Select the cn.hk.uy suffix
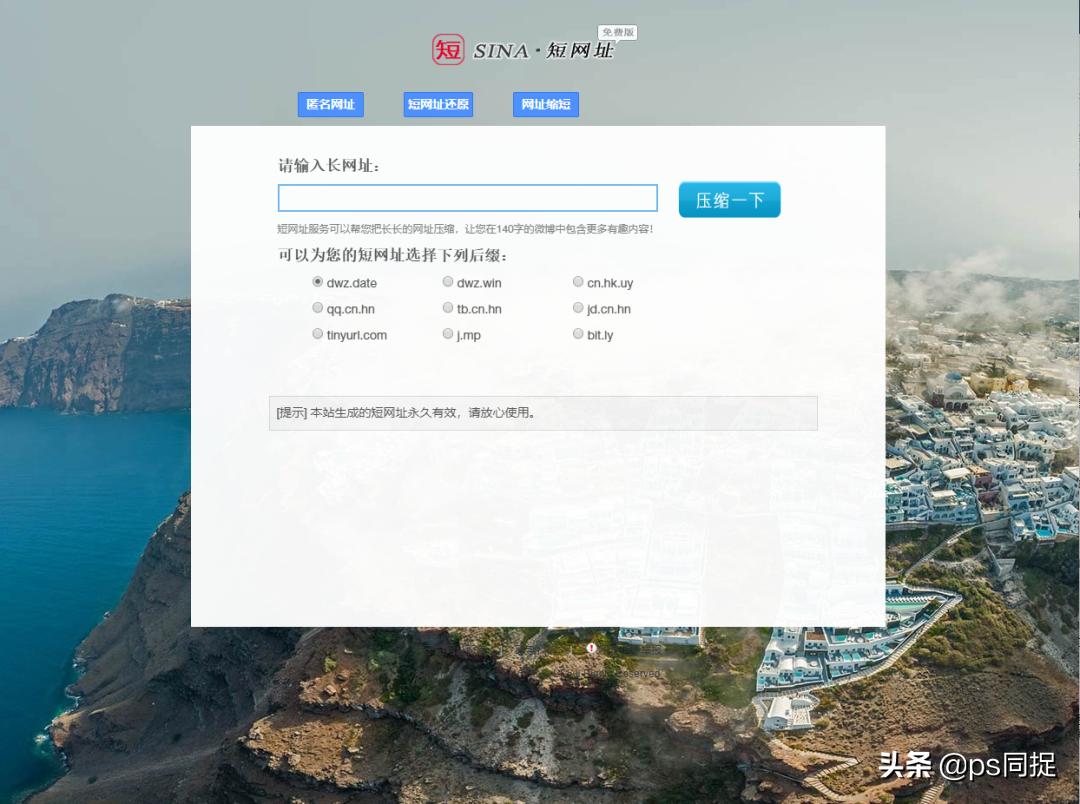The height and width of the screenshot is (804, 1080). tap(578, 281)
